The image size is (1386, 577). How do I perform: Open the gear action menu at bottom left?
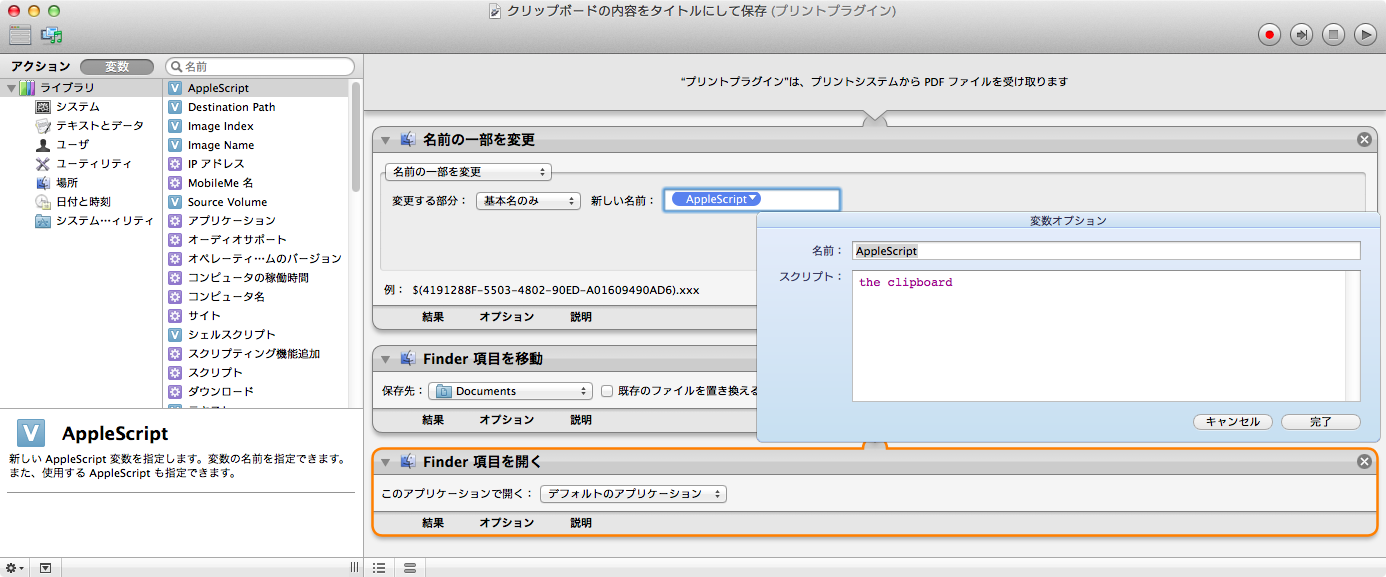point(15,567)
